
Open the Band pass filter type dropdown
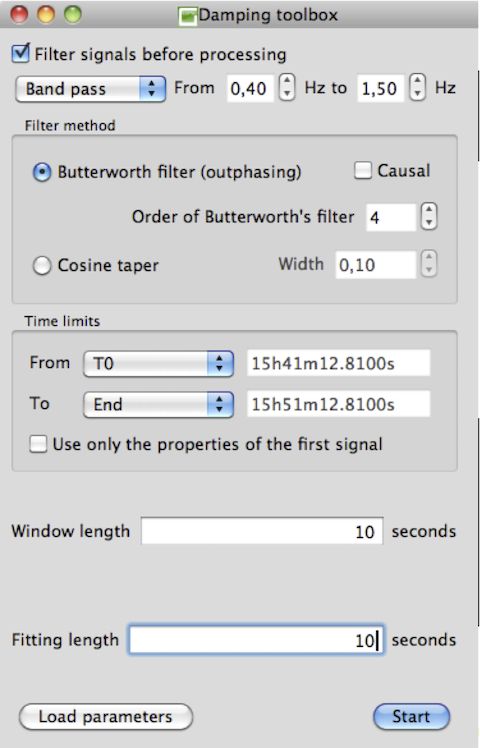pyautogui.click(x=91, y=89)
